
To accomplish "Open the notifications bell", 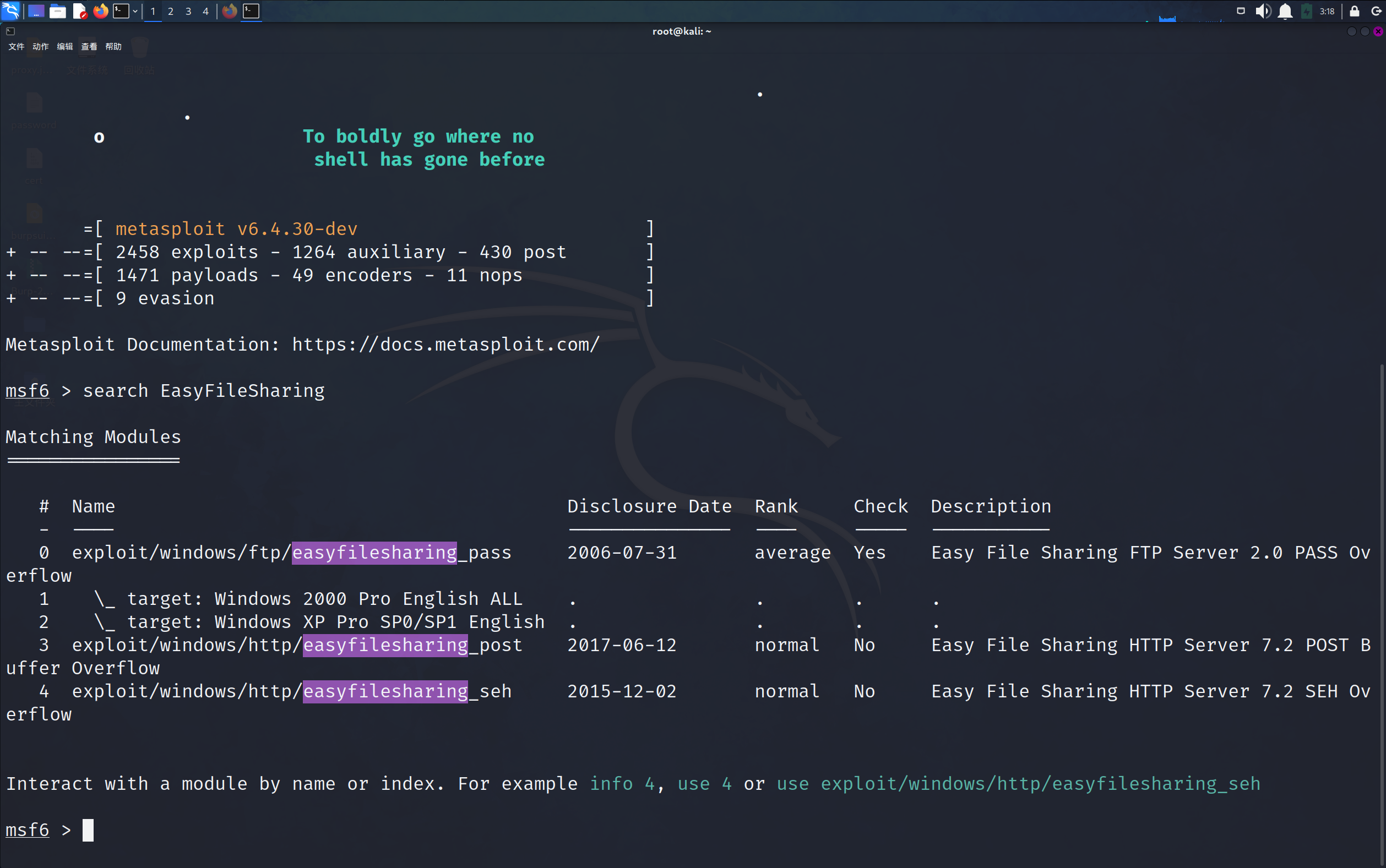I will point(1286,11).
